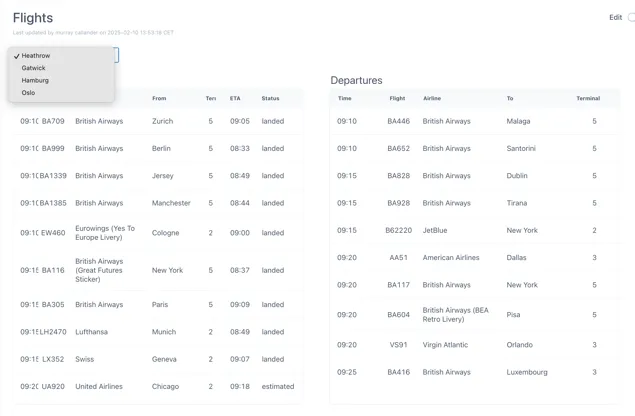
Task: Select arrival flight BA1385
Action: [x=53, y=203]
